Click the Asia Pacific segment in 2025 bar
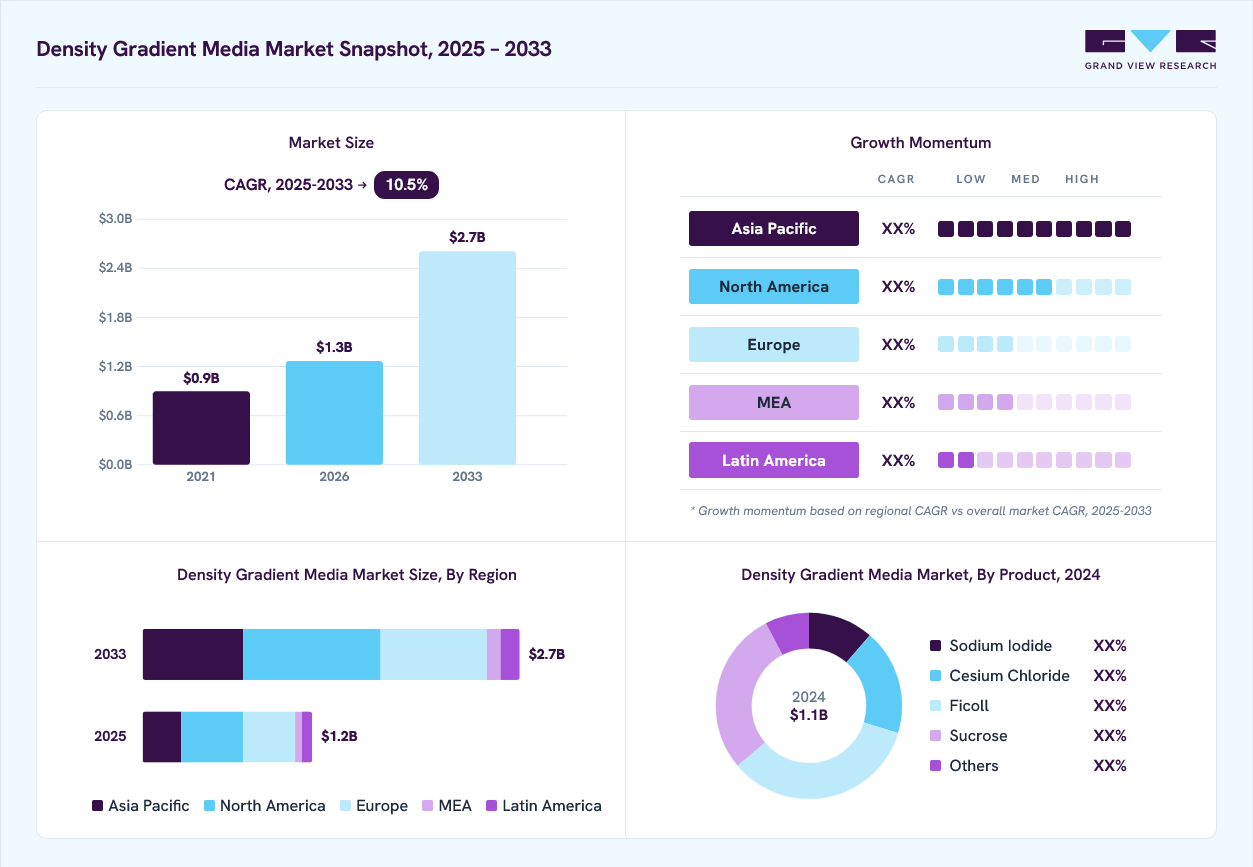 (162, 737)
